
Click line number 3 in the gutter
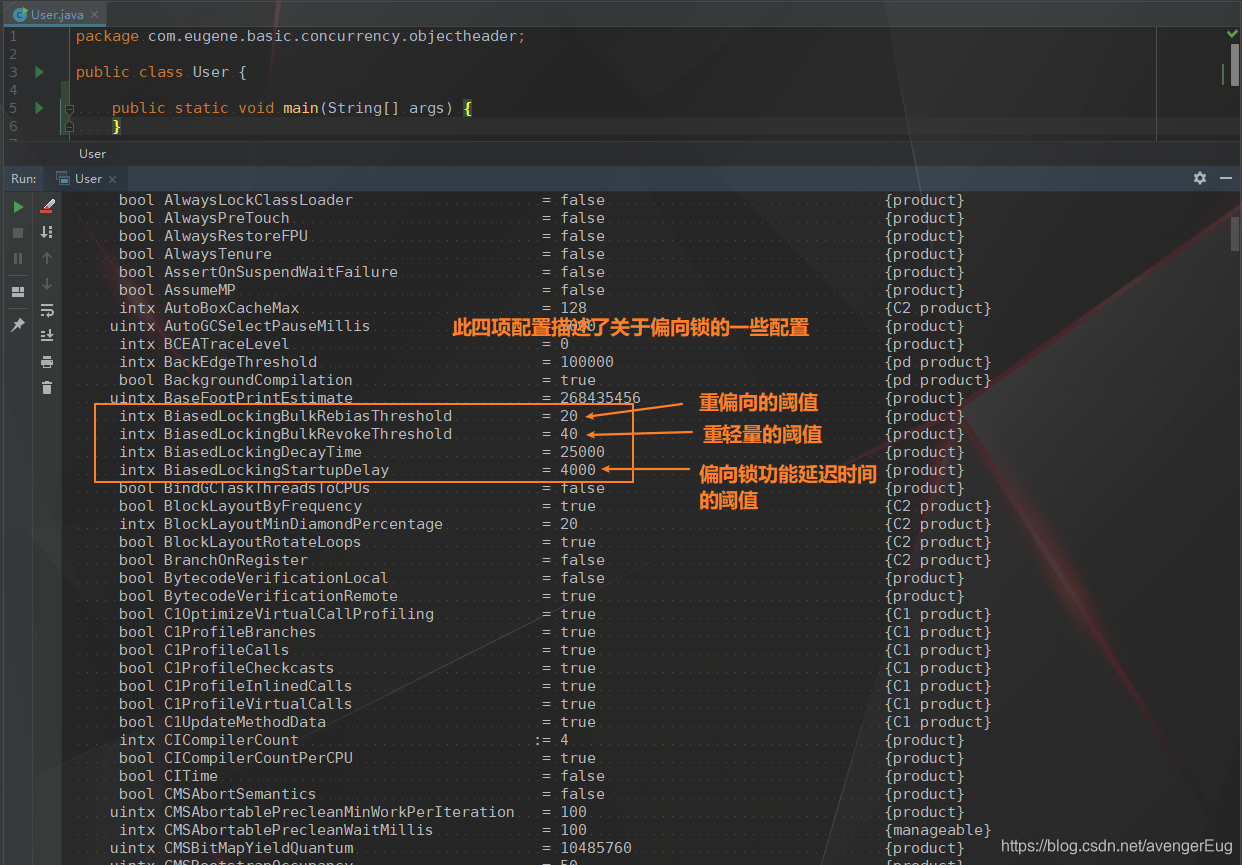coord(13,72)
